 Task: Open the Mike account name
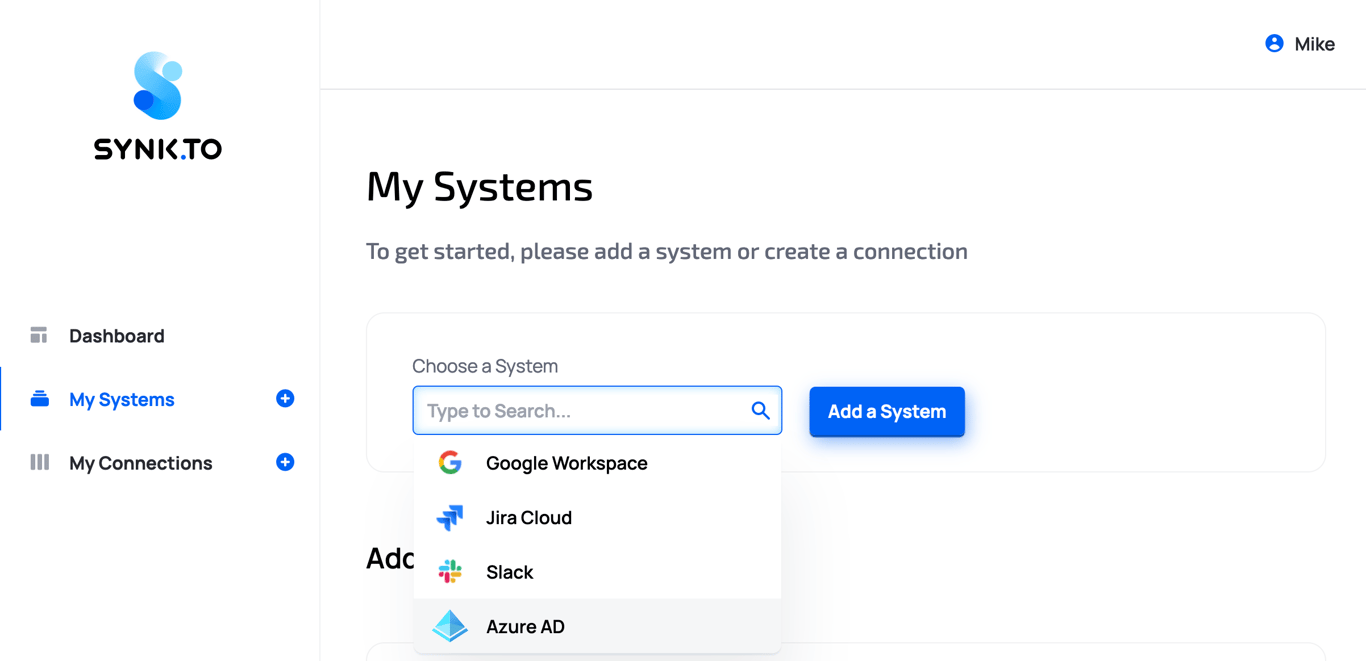click(1315, 44)
